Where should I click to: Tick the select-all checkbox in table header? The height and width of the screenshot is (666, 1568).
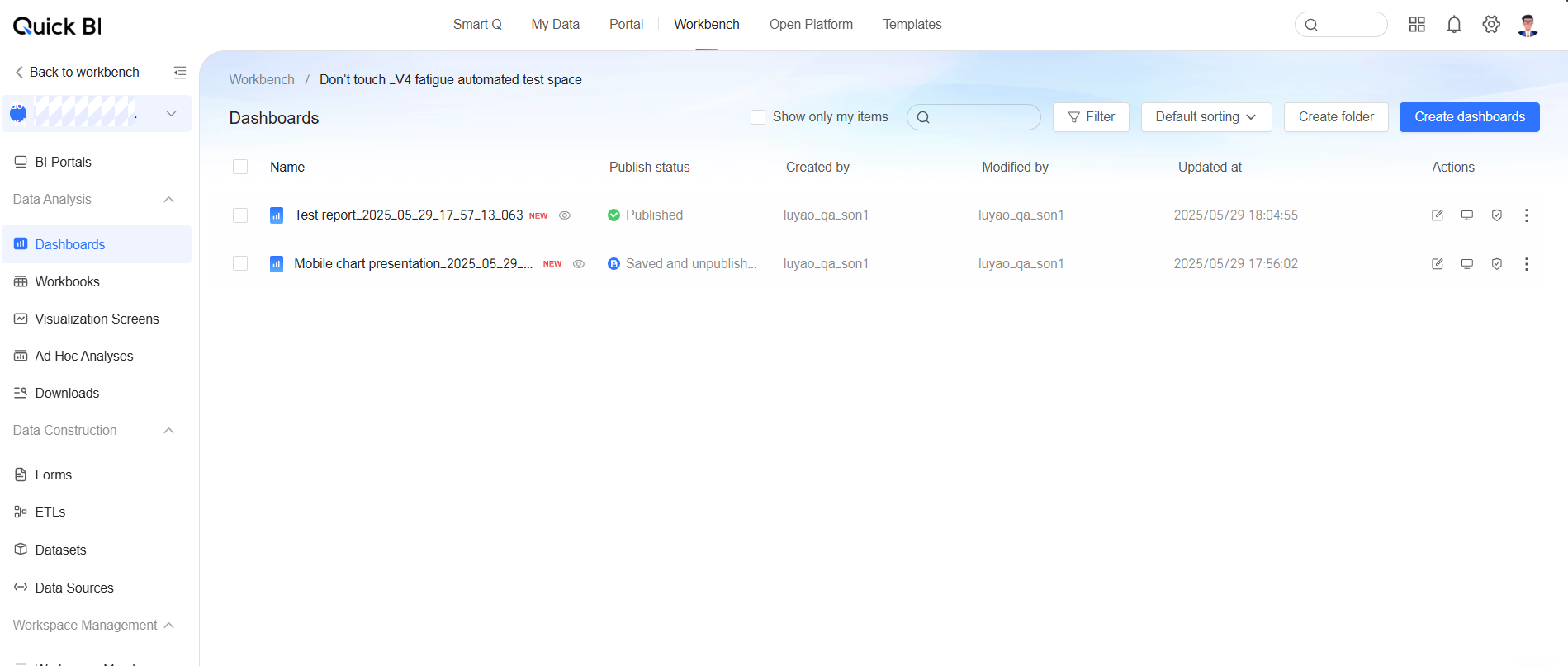pyautogui.click(x=240, y=167)
